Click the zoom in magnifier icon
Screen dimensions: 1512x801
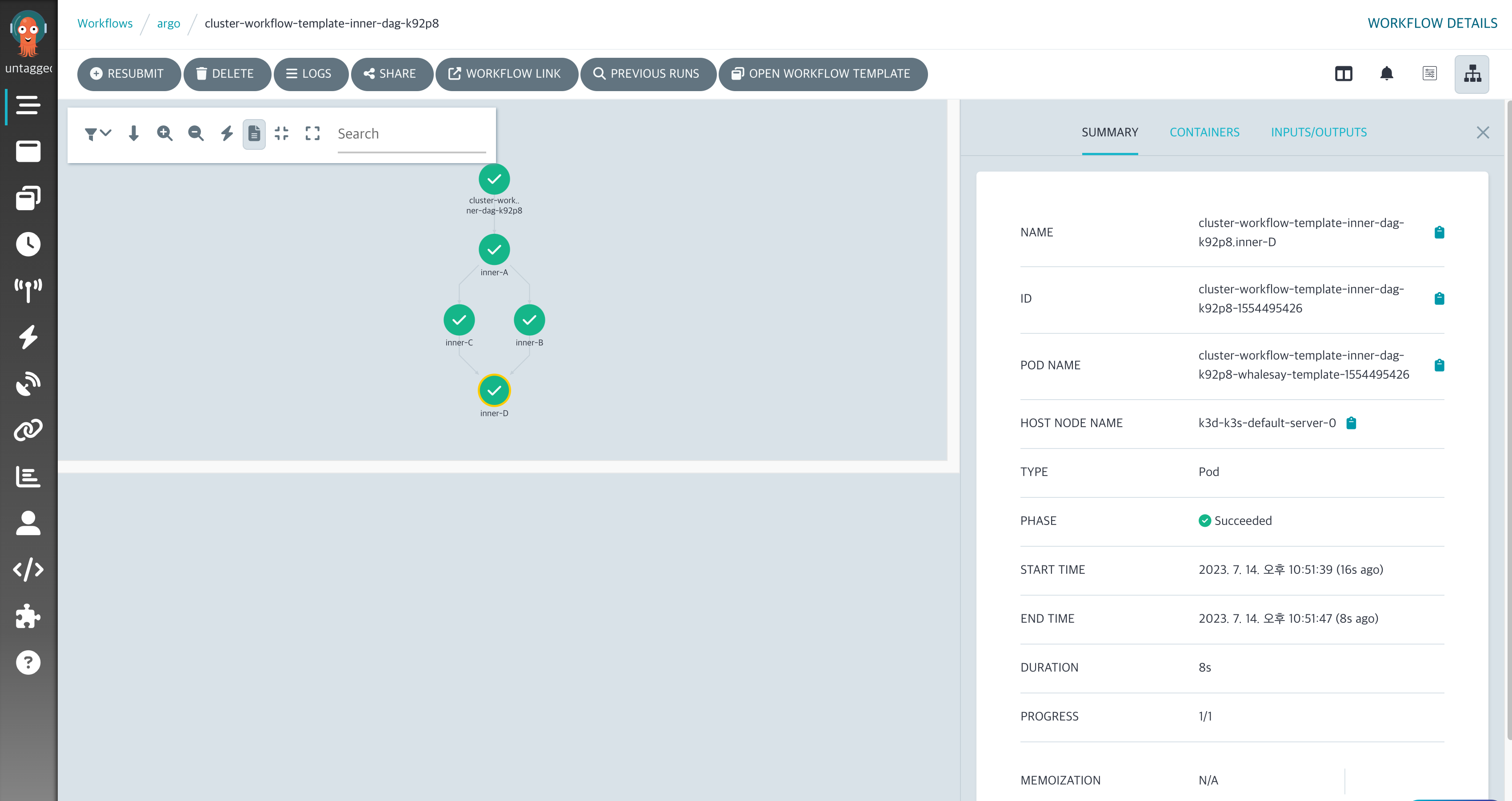(x=164, y=133)
